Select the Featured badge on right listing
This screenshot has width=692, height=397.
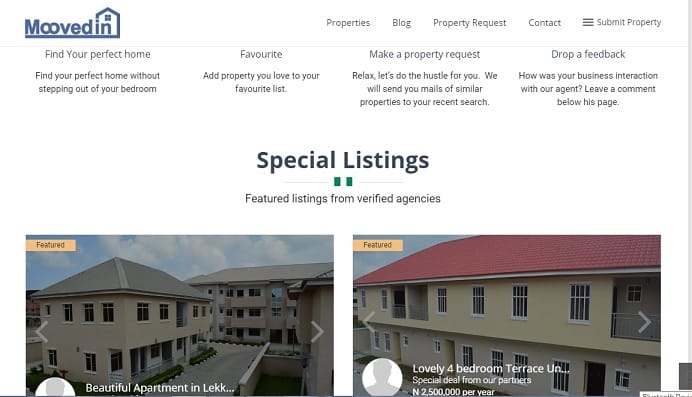(378, 245)
